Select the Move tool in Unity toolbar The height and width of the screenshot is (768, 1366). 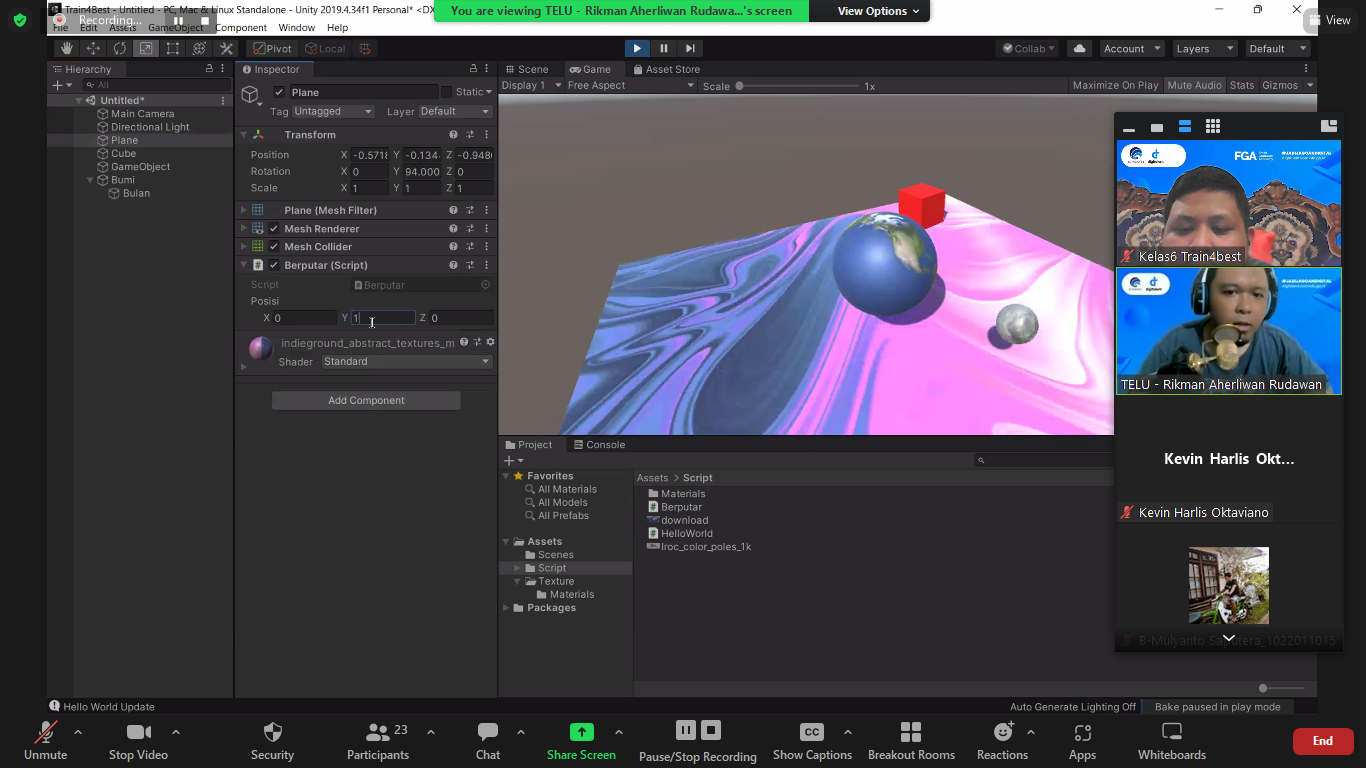(93, 48)
